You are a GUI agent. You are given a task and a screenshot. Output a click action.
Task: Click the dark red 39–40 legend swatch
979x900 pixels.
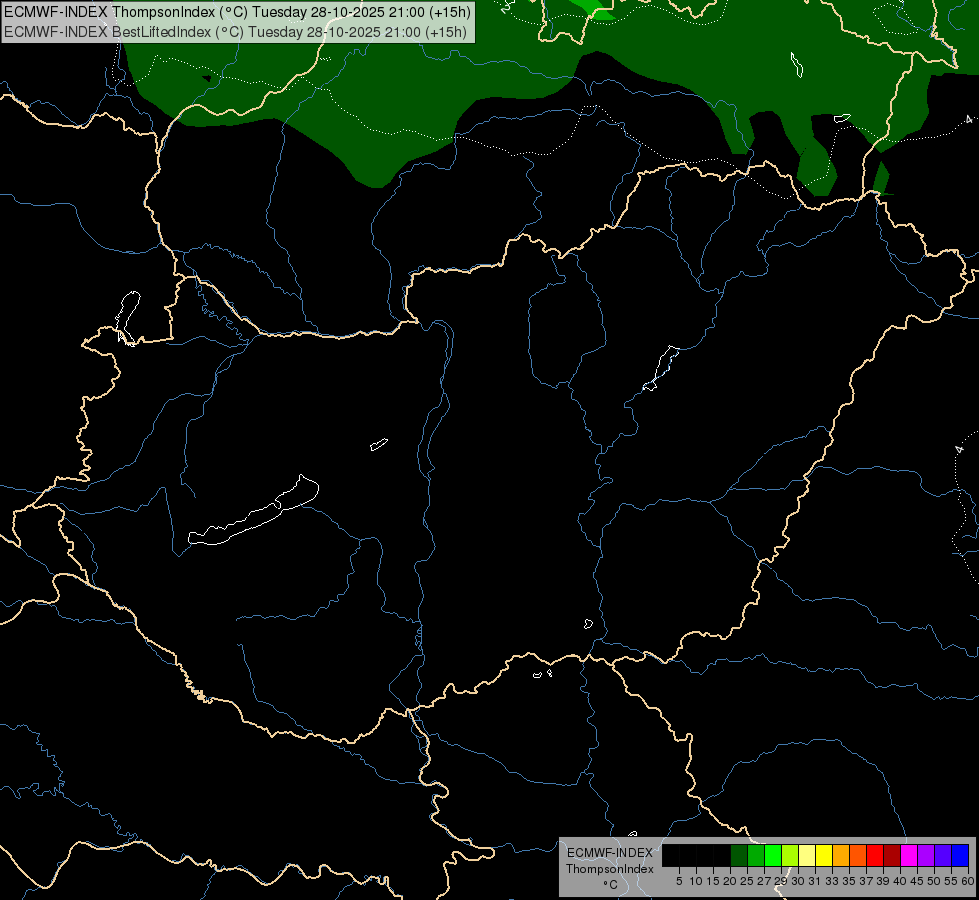(892, 856)
